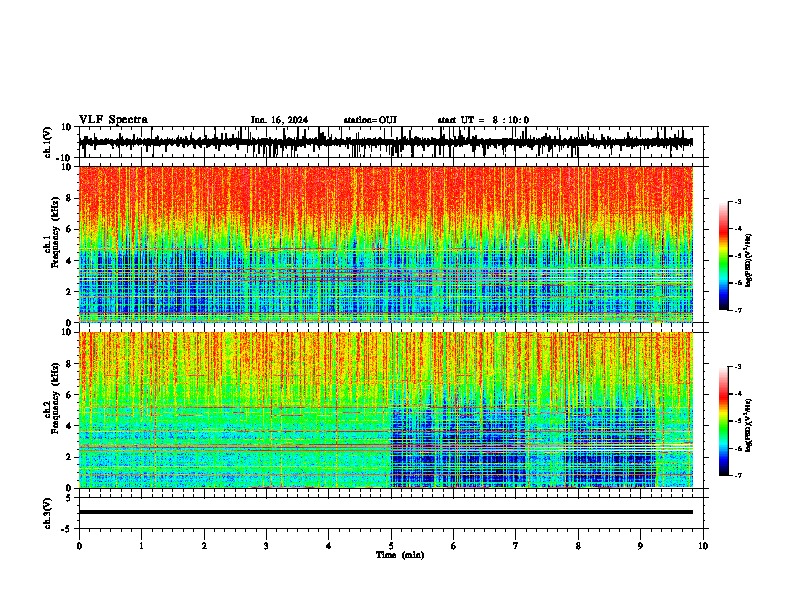792x612 pixels.
Task: Click the ch.2 colorbar log(PSD) label
Action: tap(749, 425)
